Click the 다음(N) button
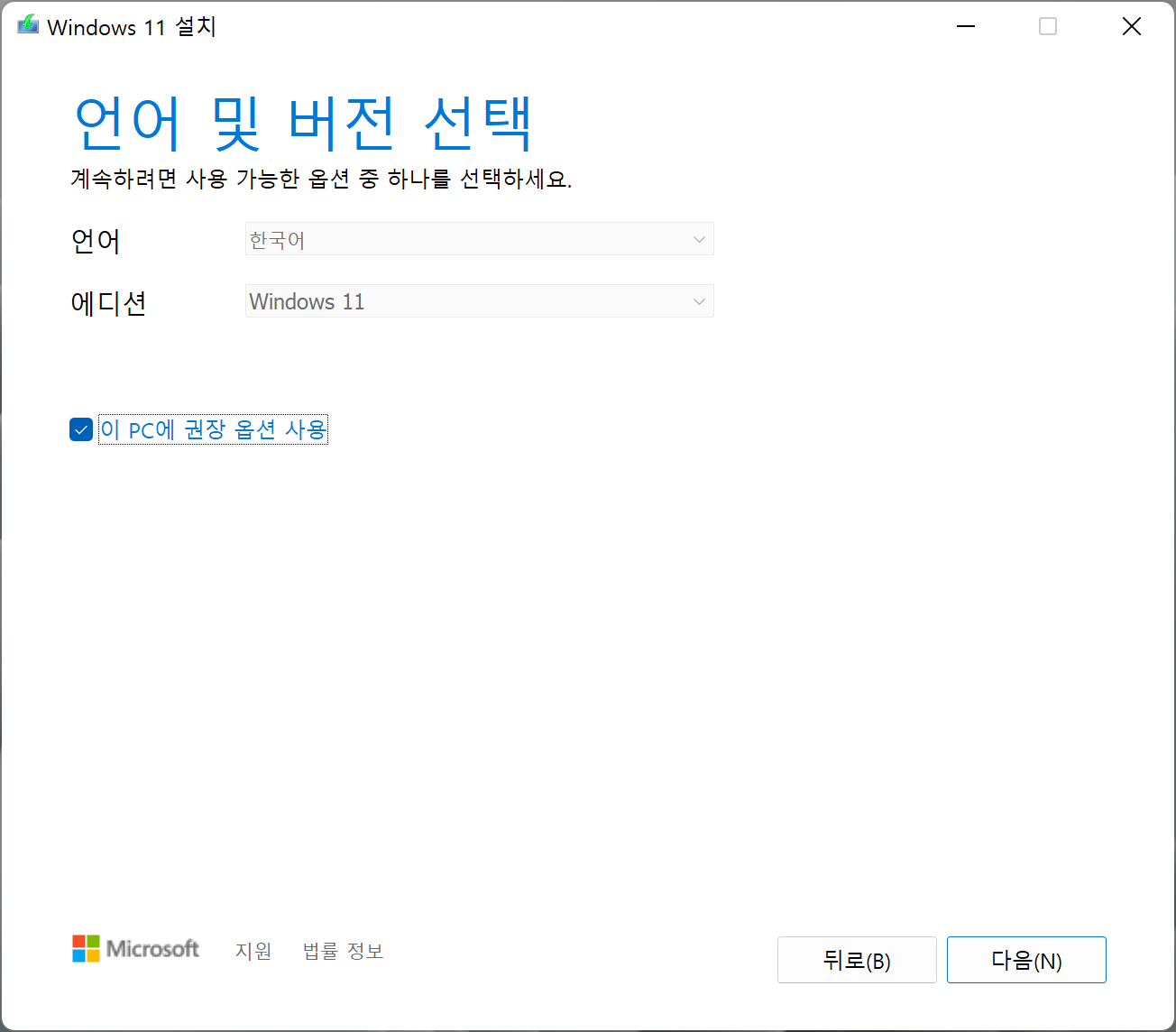 pyautogui.click(x=1026, y=960)
